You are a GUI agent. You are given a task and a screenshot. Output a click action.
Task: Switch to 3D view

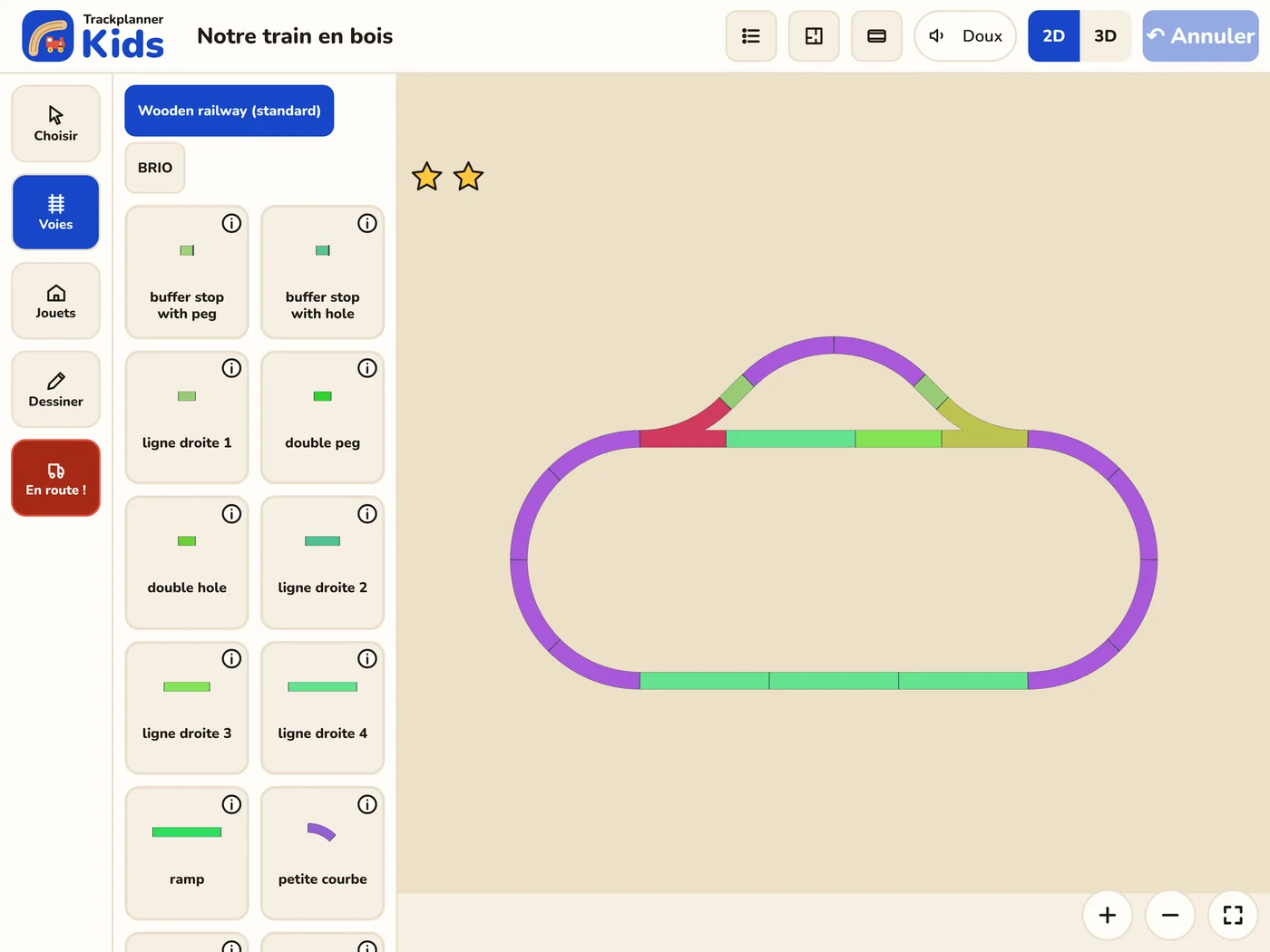tap(1105, 36)
